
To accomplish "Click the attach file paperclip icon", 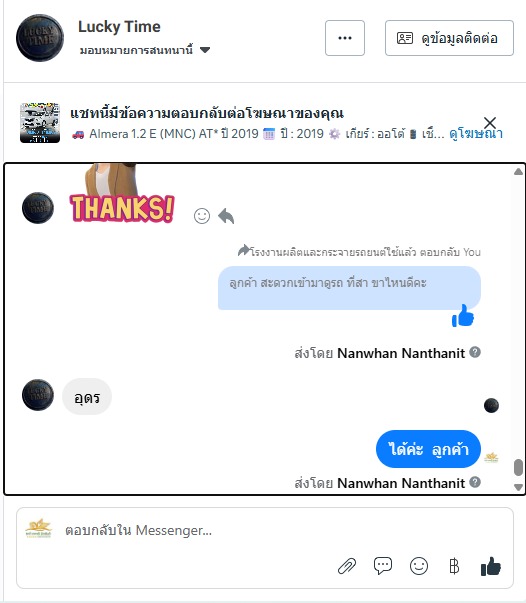I will [347, 566].
